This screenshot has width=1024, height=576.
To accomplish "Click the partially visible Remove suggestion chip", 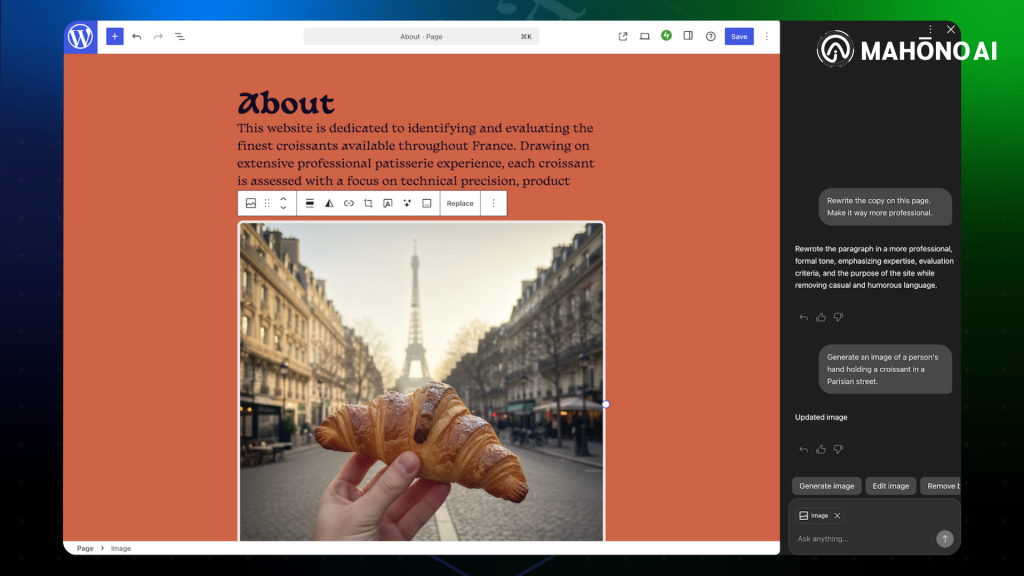I will 940,486.
